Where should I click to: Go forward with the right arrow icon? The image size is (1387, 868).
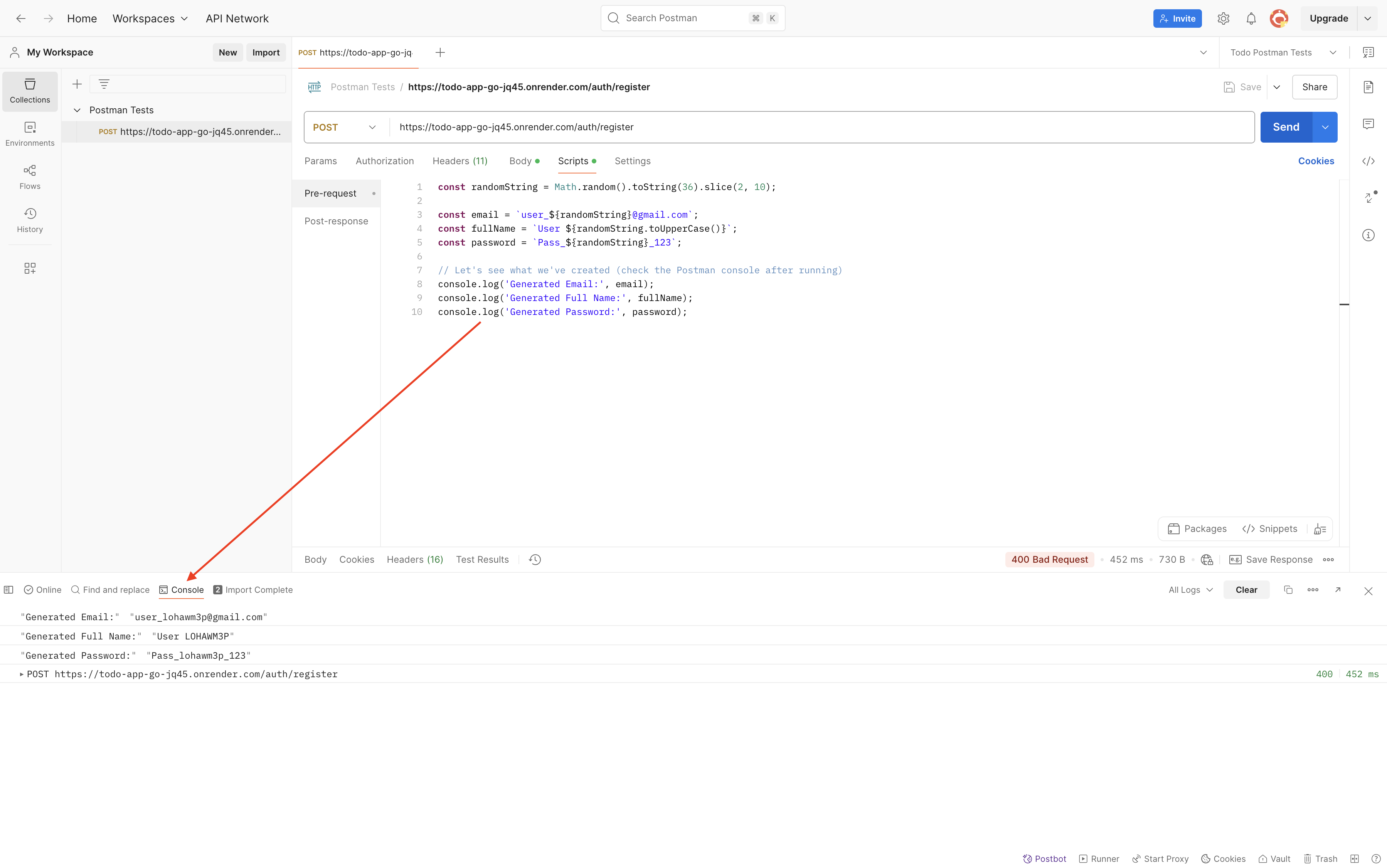pos(48,19)
